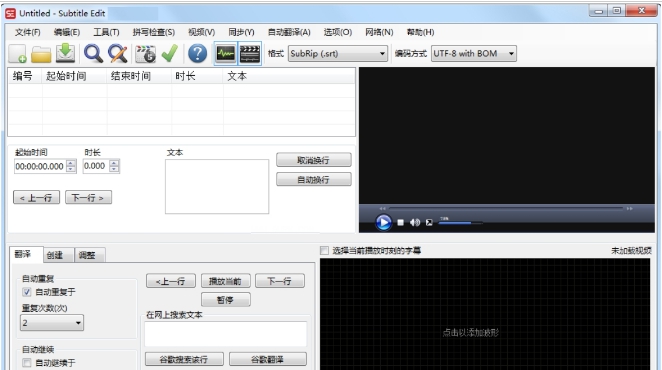Toggle the waveform display icon
The image size is (662, 370).
[x=225, y=54]
